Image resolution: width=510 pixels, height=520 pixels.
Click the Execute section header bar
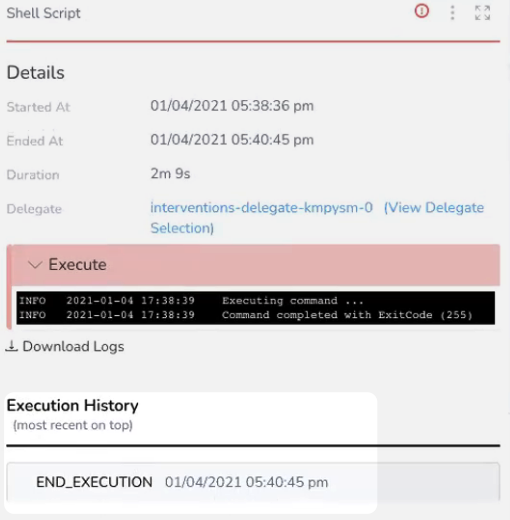256,265
